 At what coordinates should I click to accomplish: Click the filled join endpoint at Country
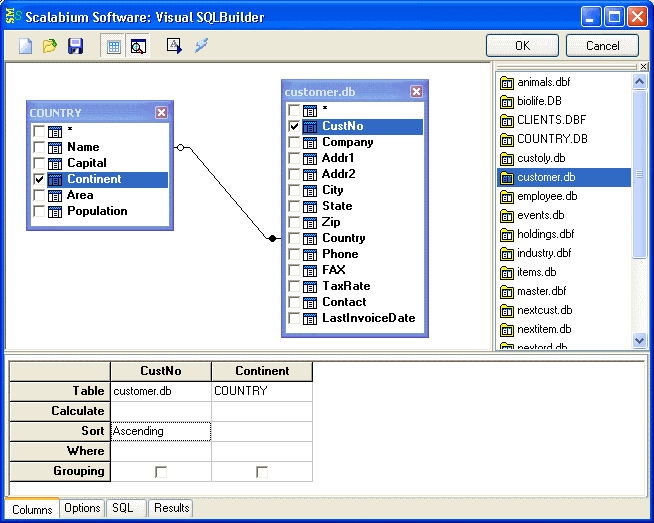pos(272,239)
